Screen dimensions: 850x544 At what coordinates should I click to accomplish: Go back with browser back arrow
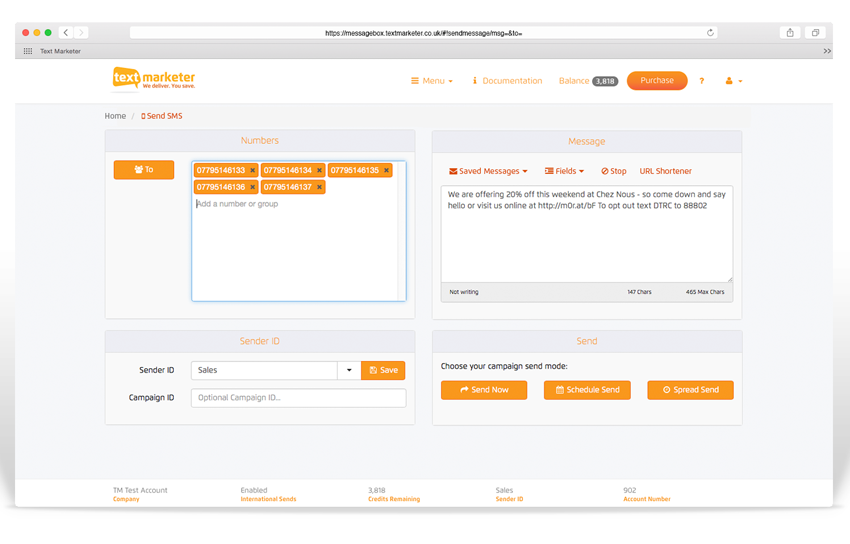tap(66, 33)
